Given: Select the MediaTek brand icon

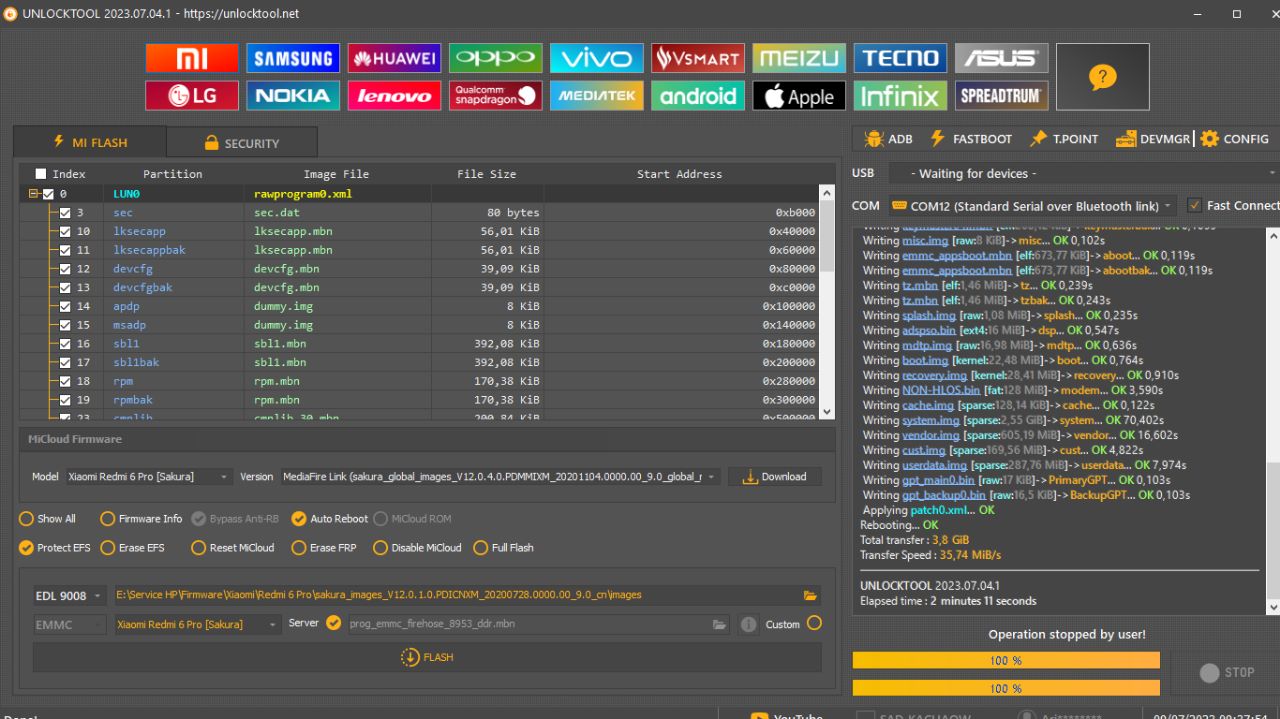Looking at the screenshot, I should point(596,96).
